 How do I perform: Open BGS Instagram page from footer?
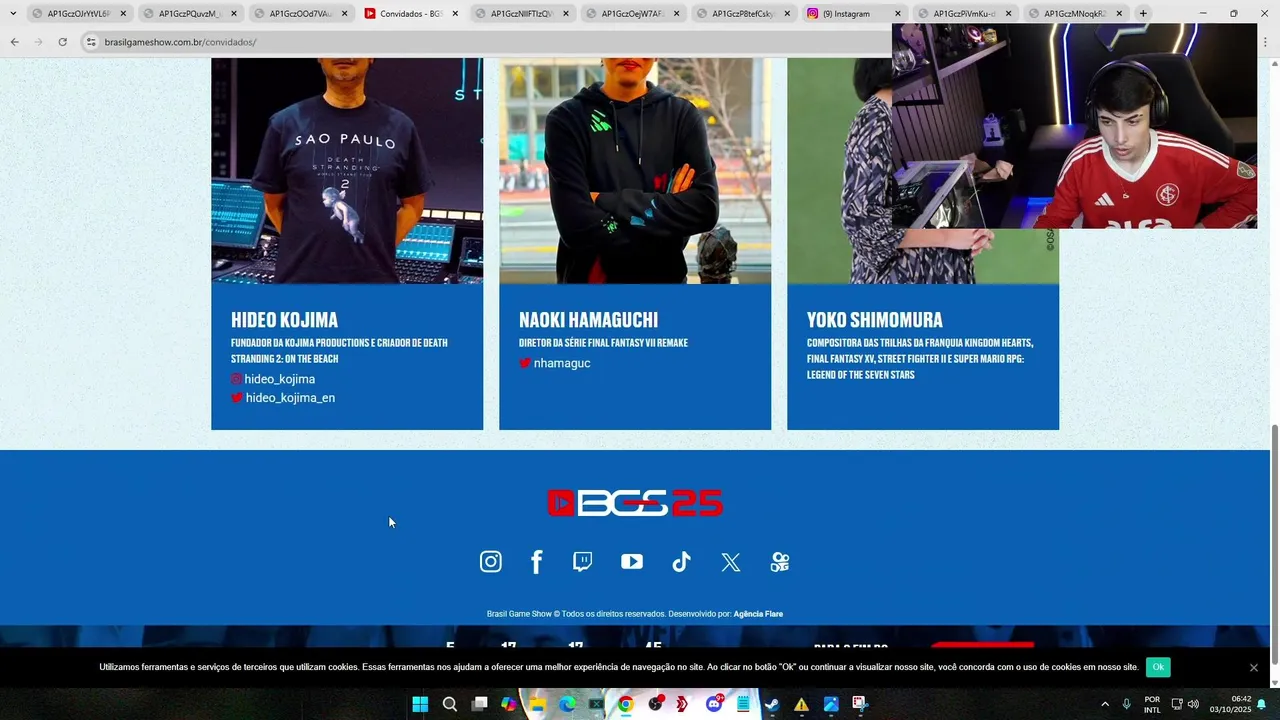pos(490,562)
